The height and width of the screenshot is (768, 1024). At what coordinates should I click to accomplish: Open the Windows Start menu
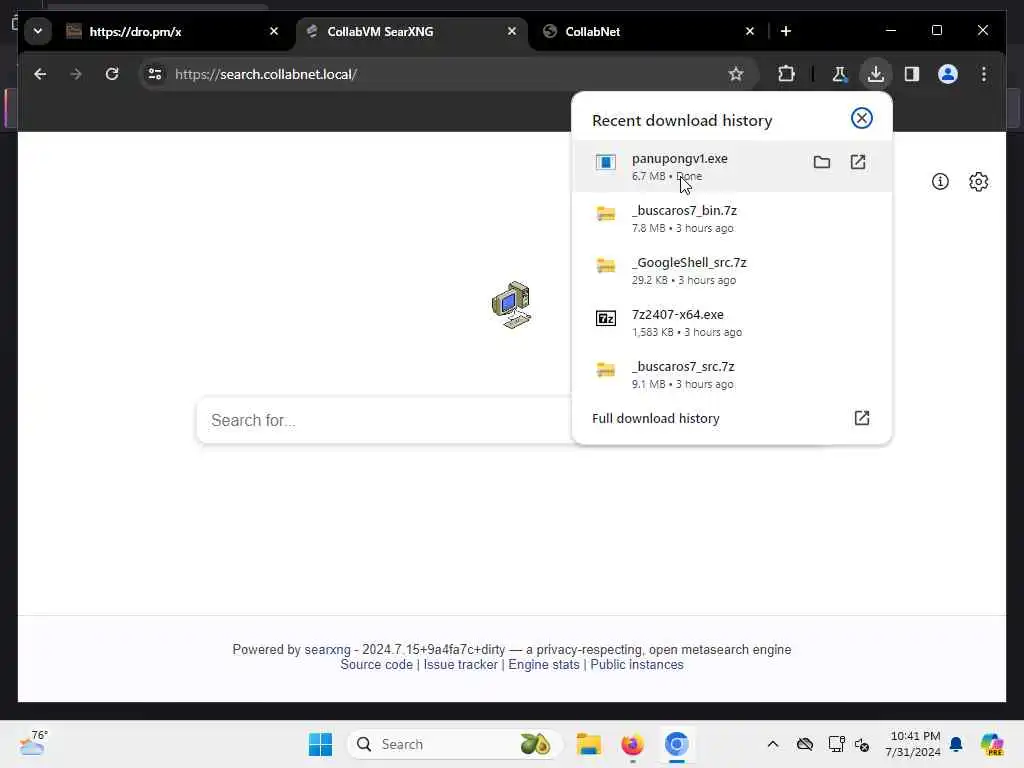(x=320, y=744)
